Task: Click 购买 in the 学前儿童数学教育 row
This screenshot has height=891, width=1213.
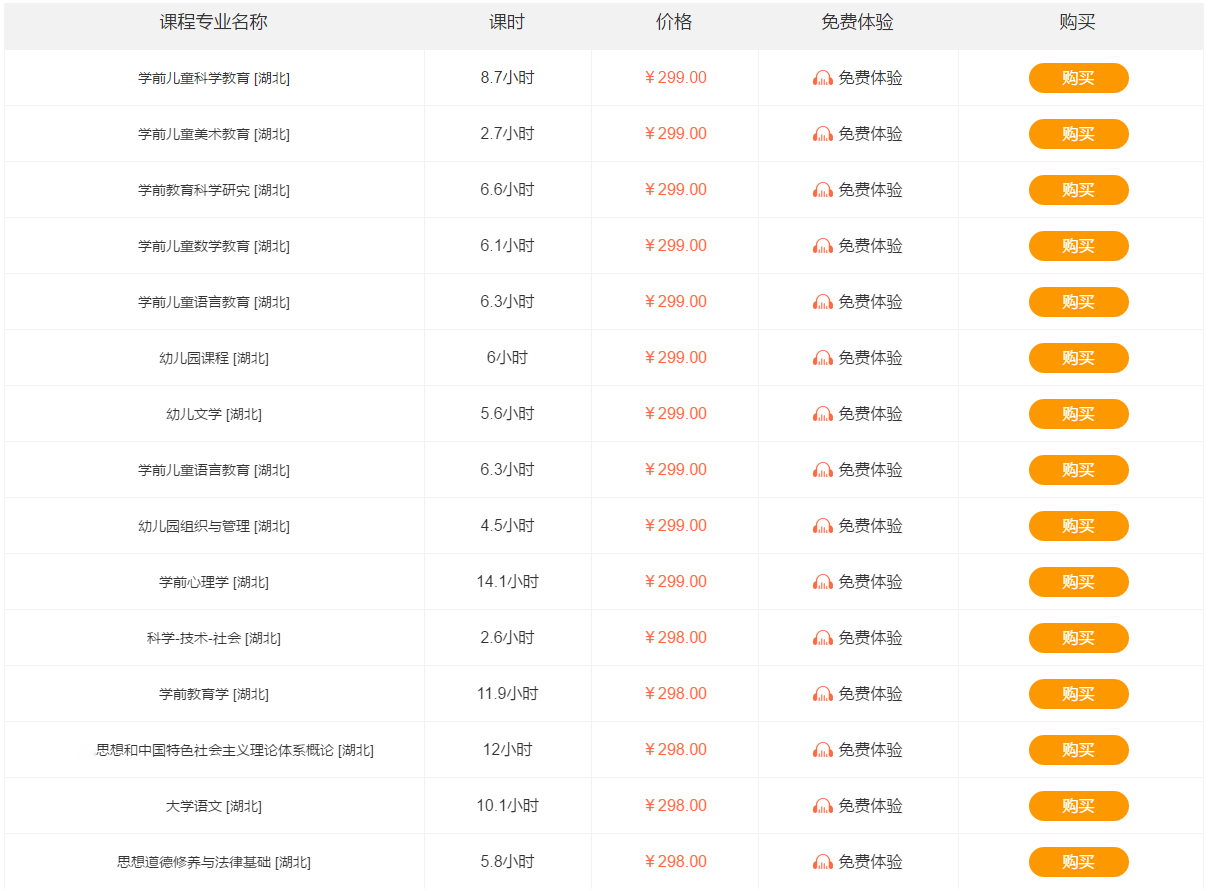Action: (x=1078, y=246)
